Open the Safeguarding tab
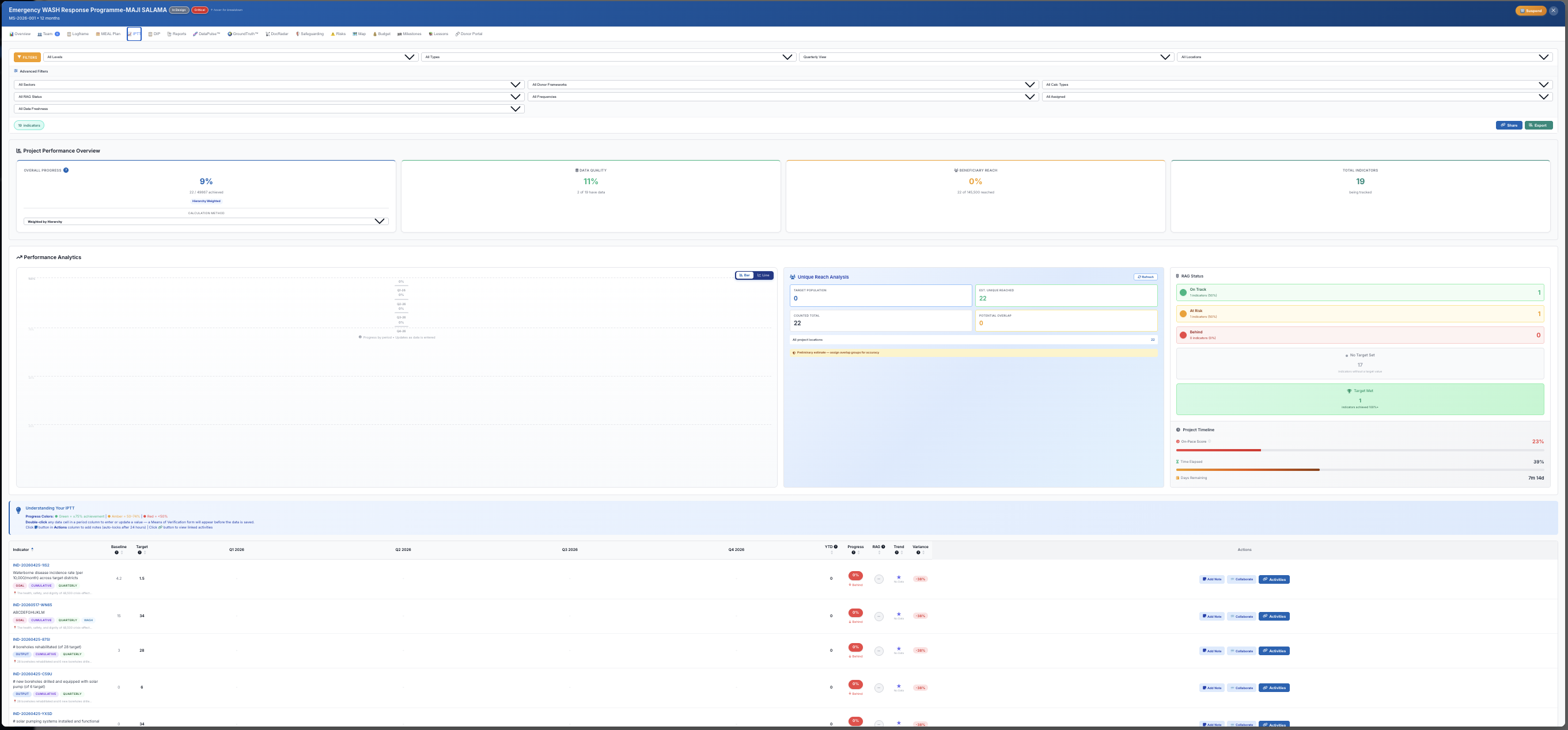 (x=310, y=34)
